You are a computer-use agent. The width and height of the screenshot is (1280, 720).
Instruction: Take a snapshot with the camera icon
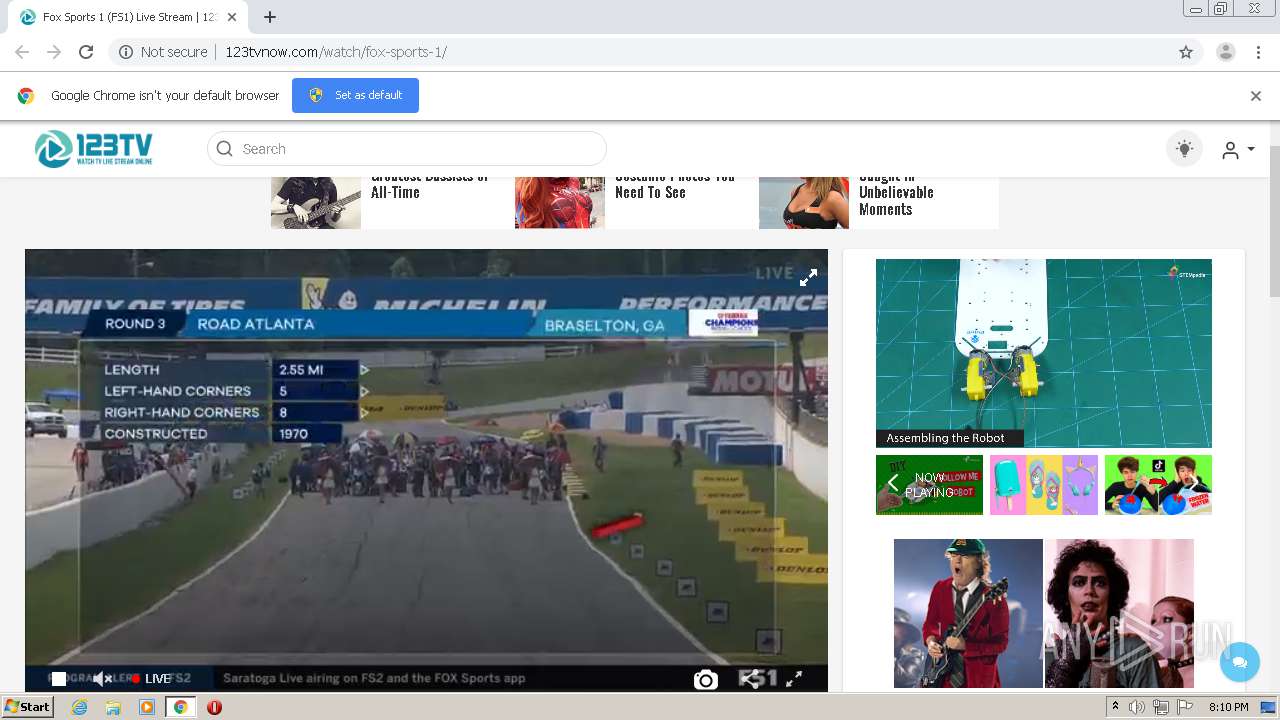coord(706,680)
